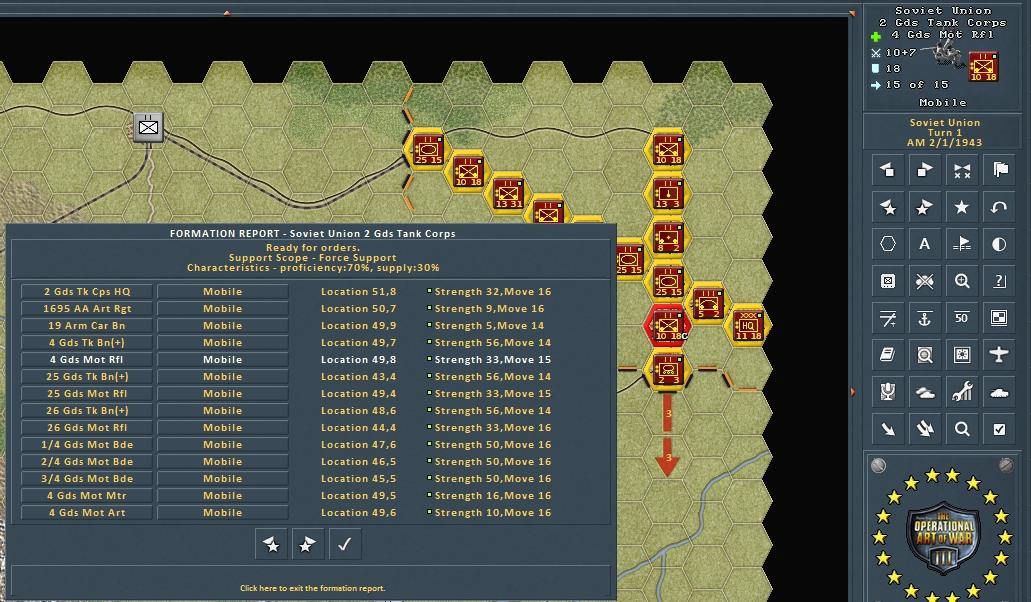Open the airplane air briefing icon
Screen dimensions: 1031x602
[x=999, y=356]
